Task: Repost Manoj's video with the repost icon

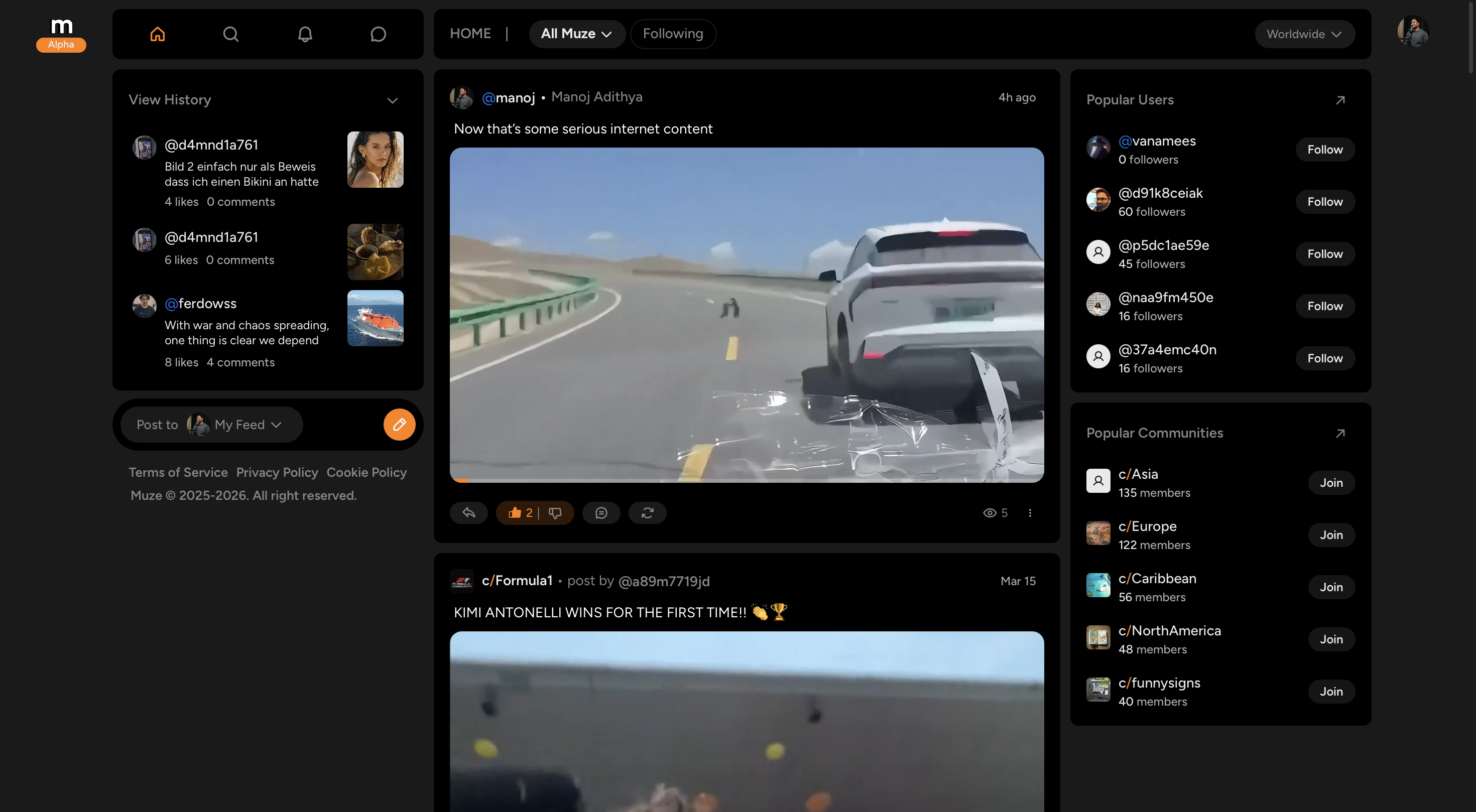Action: [x=648, y=512]
